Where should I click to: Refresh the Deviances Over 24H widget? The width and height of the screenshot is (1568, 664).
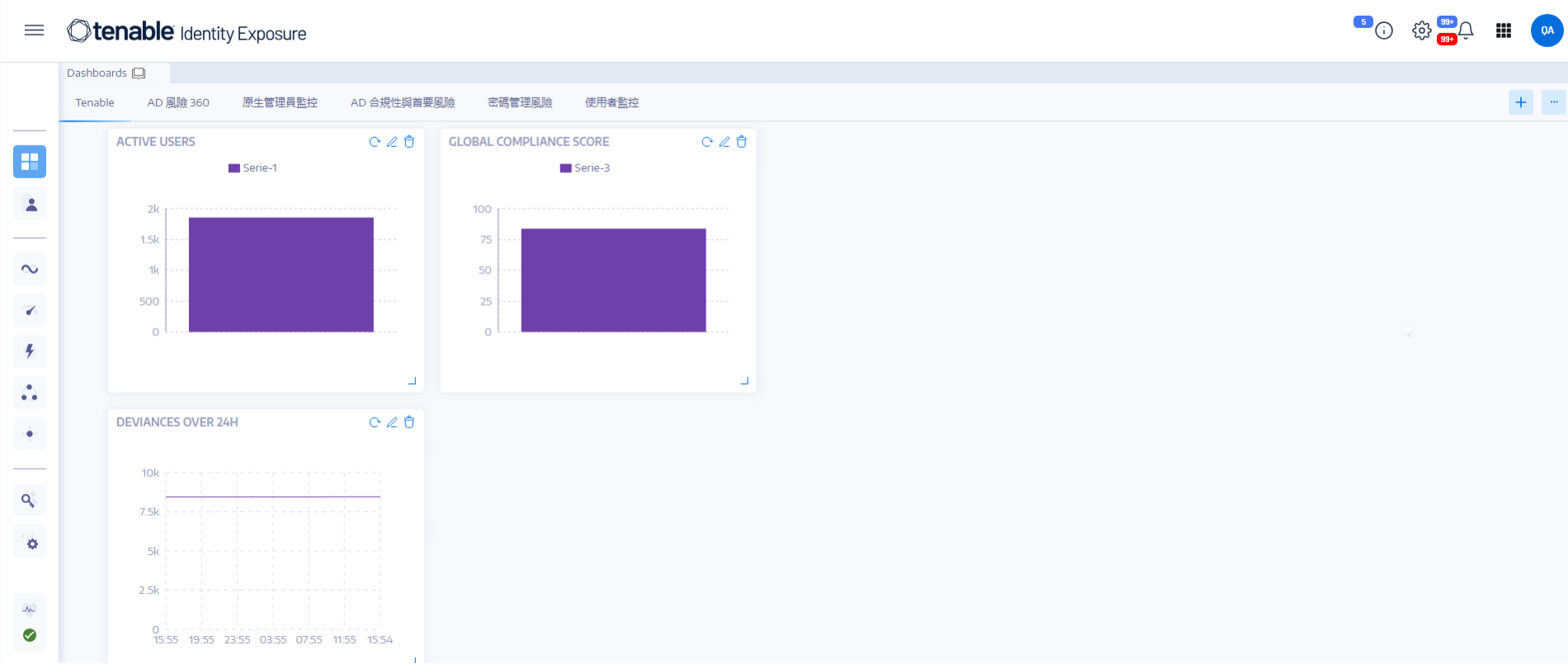375,422
